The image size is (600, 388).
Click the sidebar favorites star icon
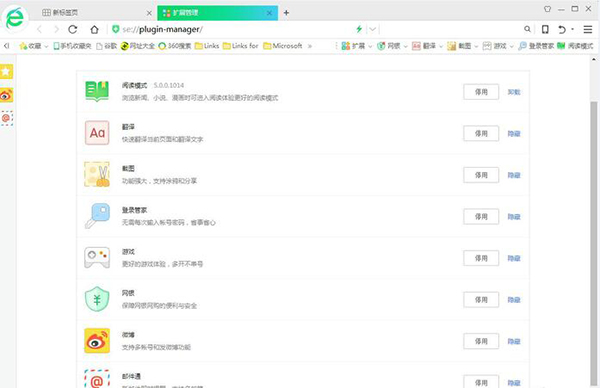6,72
